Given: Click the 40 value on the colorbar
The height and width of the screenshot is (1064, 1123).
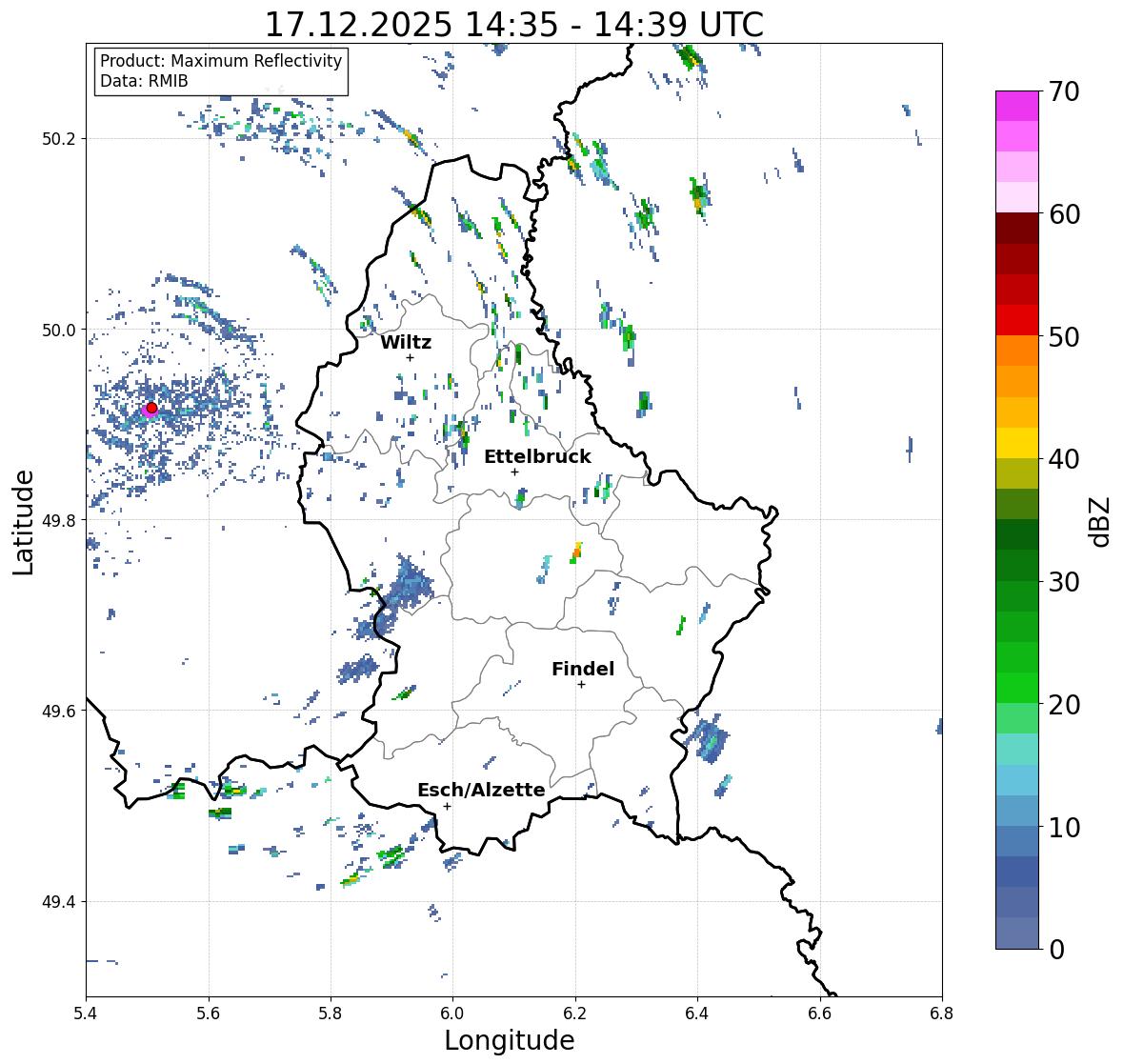Looking at the screenshot, I should pos(1064,459).
